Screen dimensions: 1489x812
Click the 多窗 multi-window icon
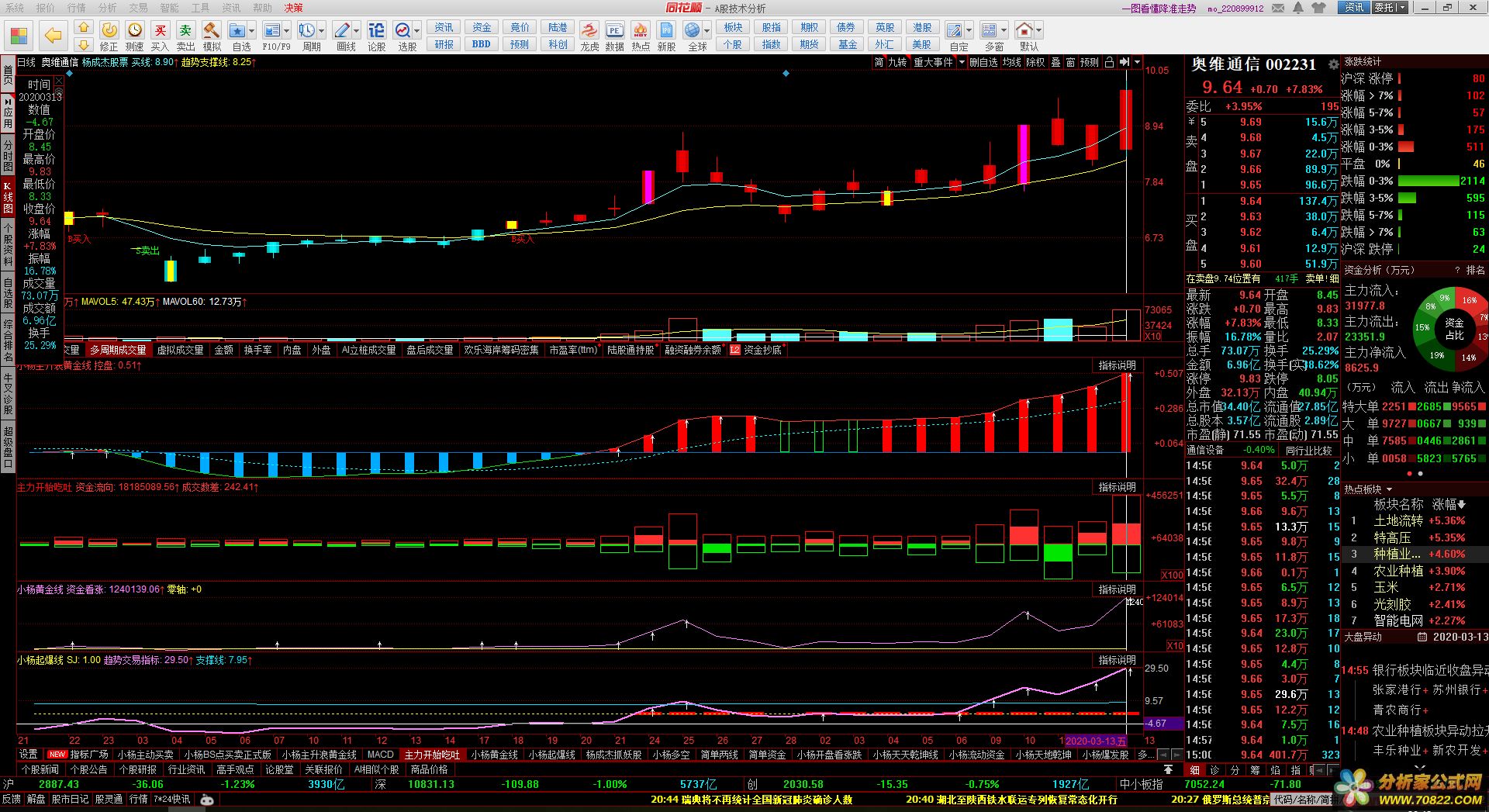pos(989,30)
